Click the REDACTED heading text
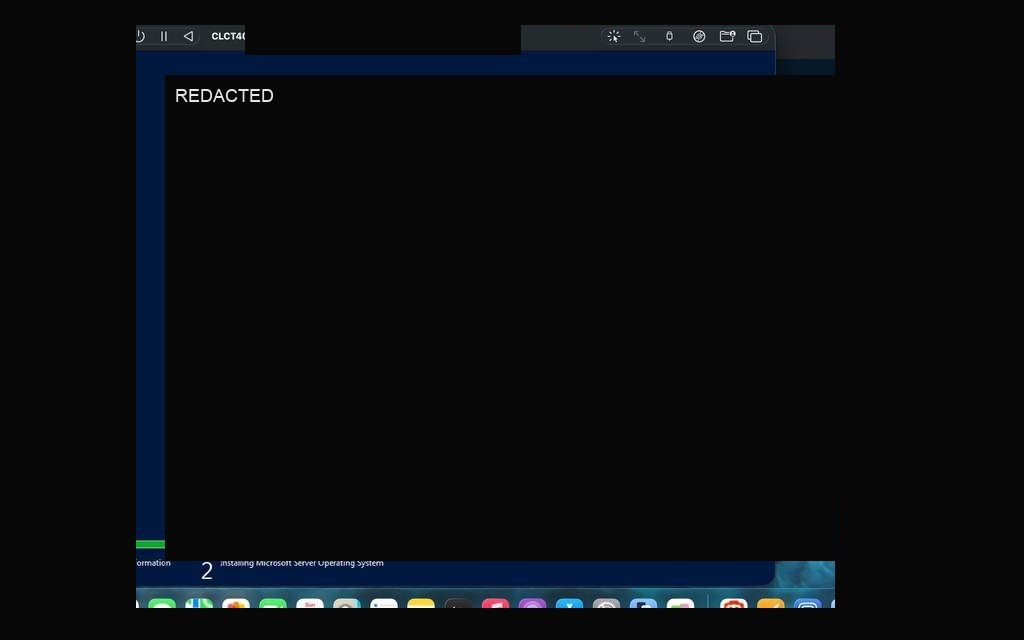 point(224,96)
